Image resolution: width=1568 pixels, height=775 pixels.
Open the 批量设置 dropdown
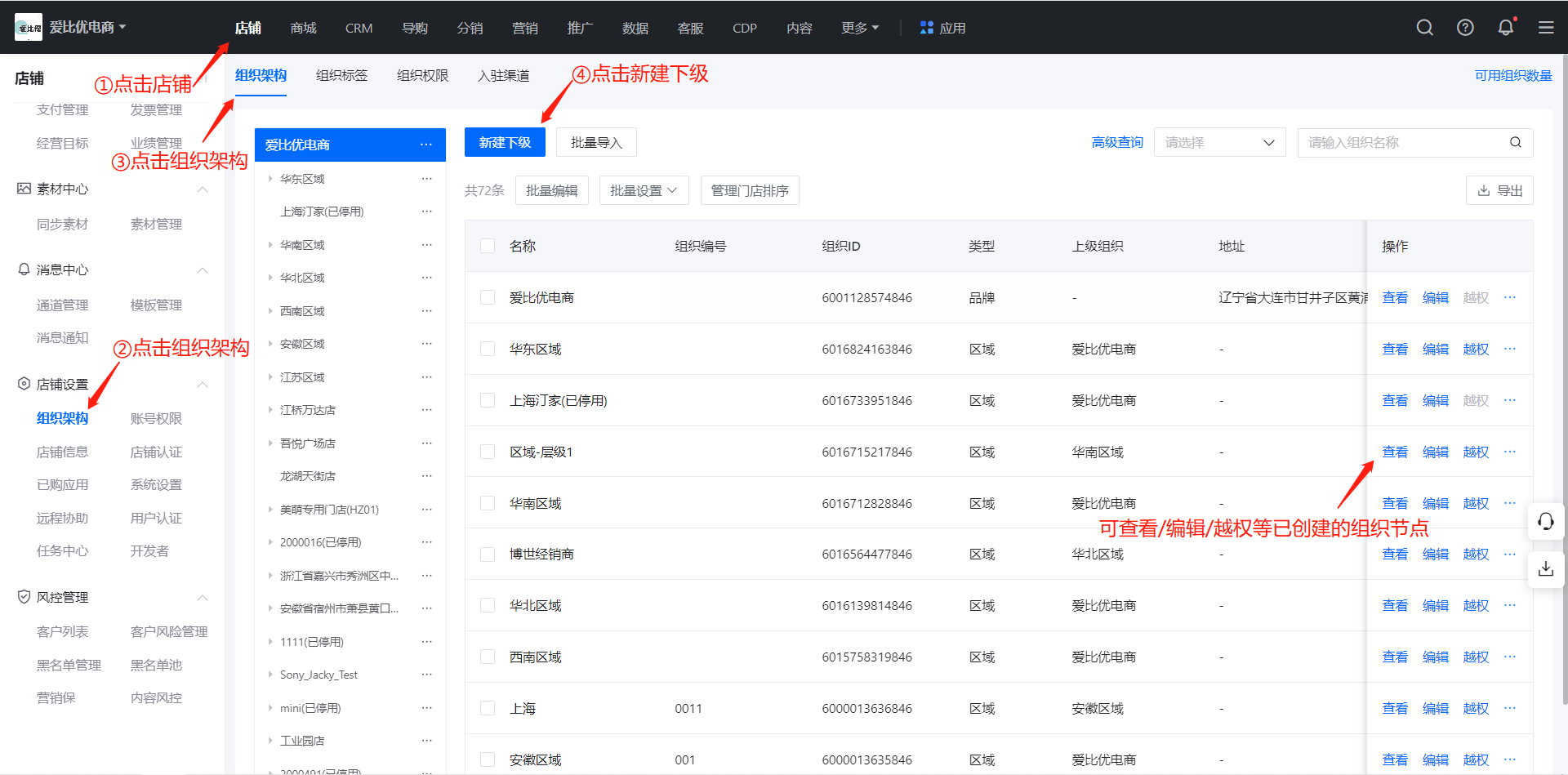644,190
